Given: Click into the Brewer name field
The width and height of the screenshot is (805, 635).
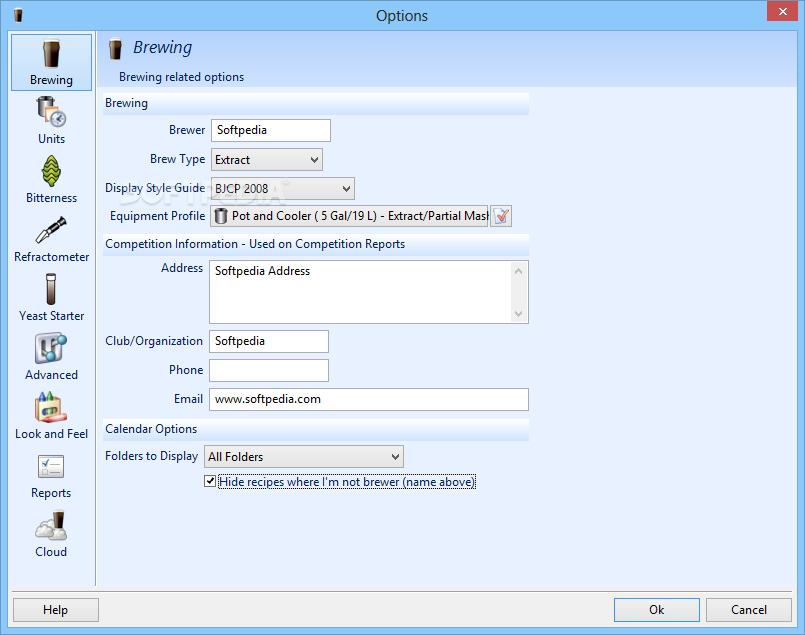Looking at the screenshot, I should click(271, 130).
